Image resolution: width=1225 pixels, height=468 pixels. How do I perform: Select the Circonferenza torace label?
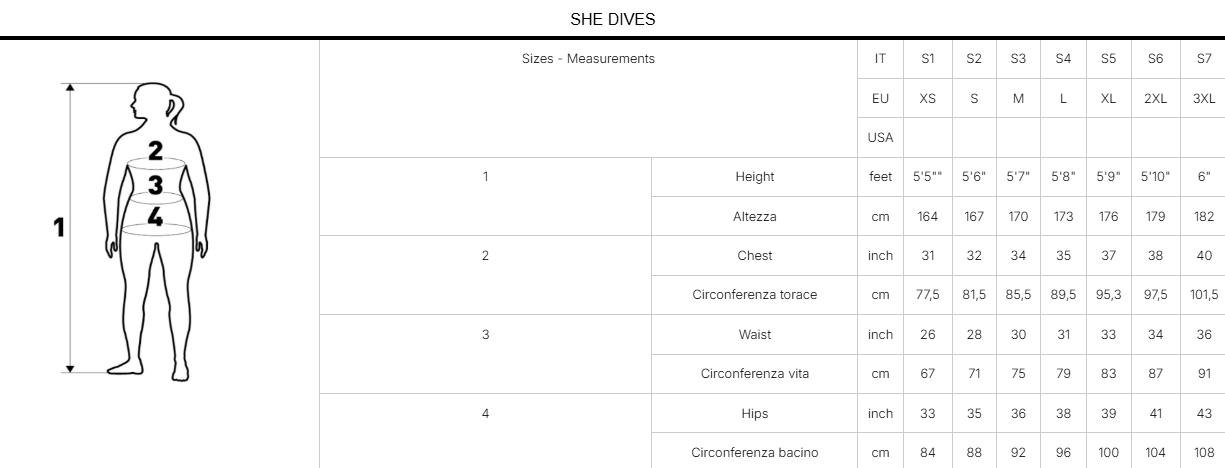[754, 295]
